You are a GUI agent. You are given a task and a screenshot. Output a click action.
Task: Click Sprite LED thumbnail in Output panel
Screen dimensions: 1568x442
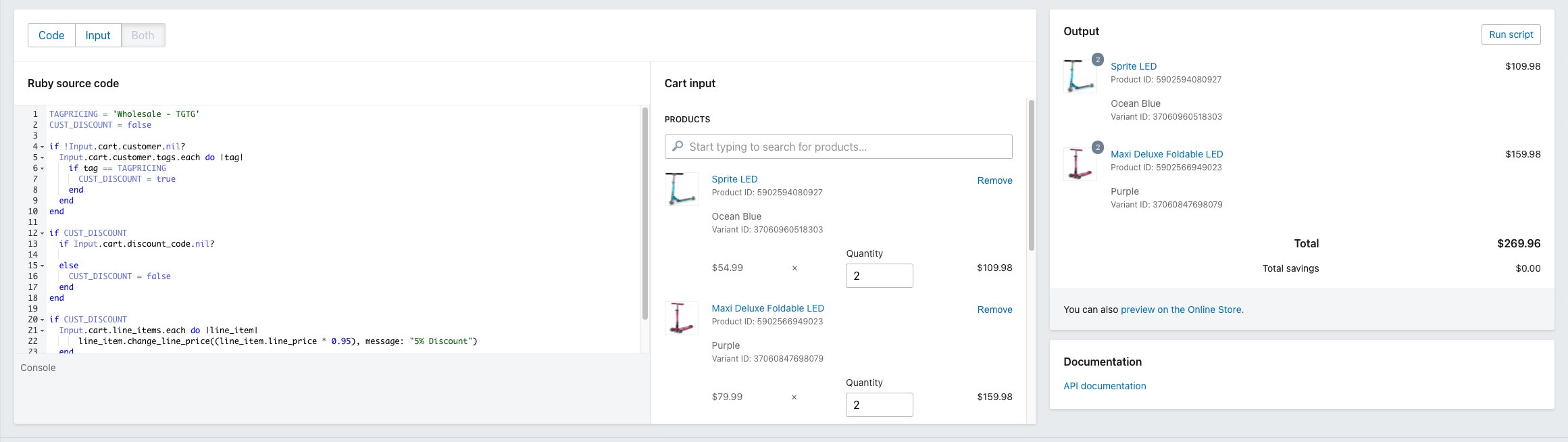pyautogui.click(x=1080, y=76)
